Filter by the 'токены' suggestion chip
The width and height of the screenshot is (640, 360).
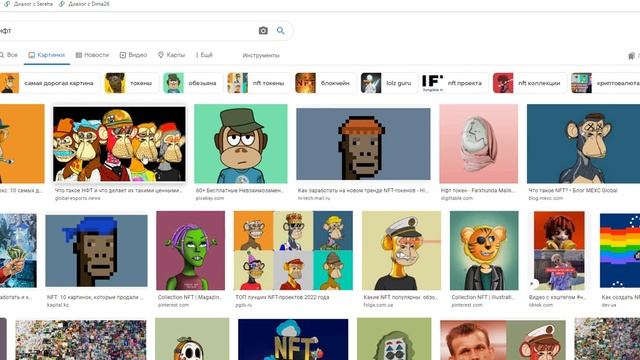pyautogui.click(x=131, y=83)
